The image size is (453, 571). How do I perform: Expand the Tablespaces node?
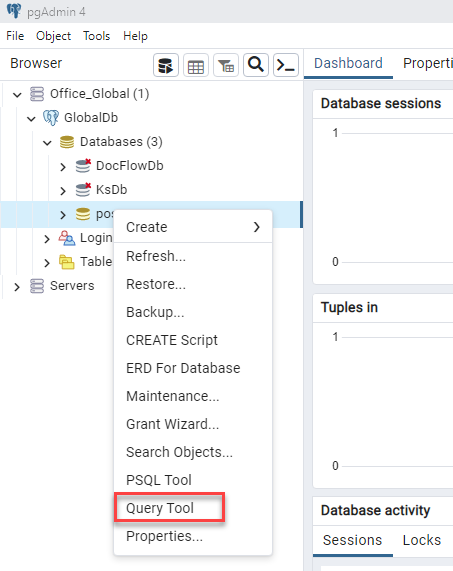coord(47,263)
